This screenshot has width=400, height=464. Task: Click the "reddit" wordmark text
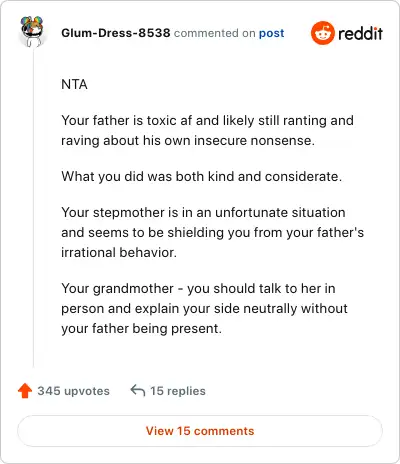pos(360,34)
